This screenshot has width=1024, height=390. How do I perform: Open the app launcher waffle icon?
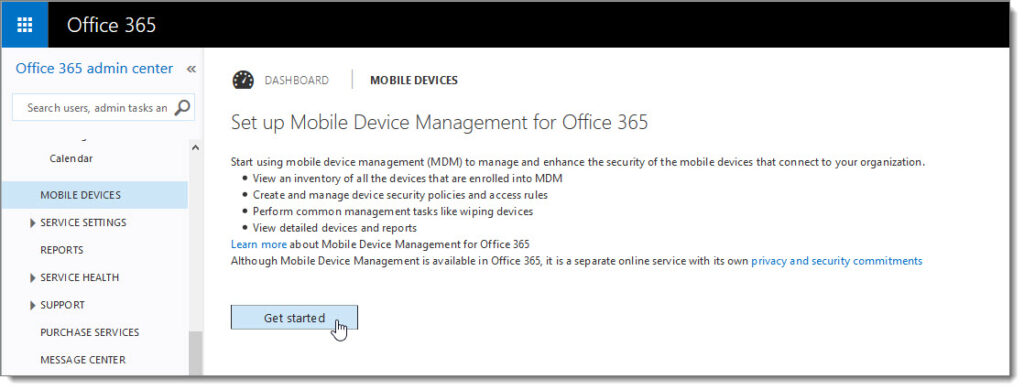[25, 25]
